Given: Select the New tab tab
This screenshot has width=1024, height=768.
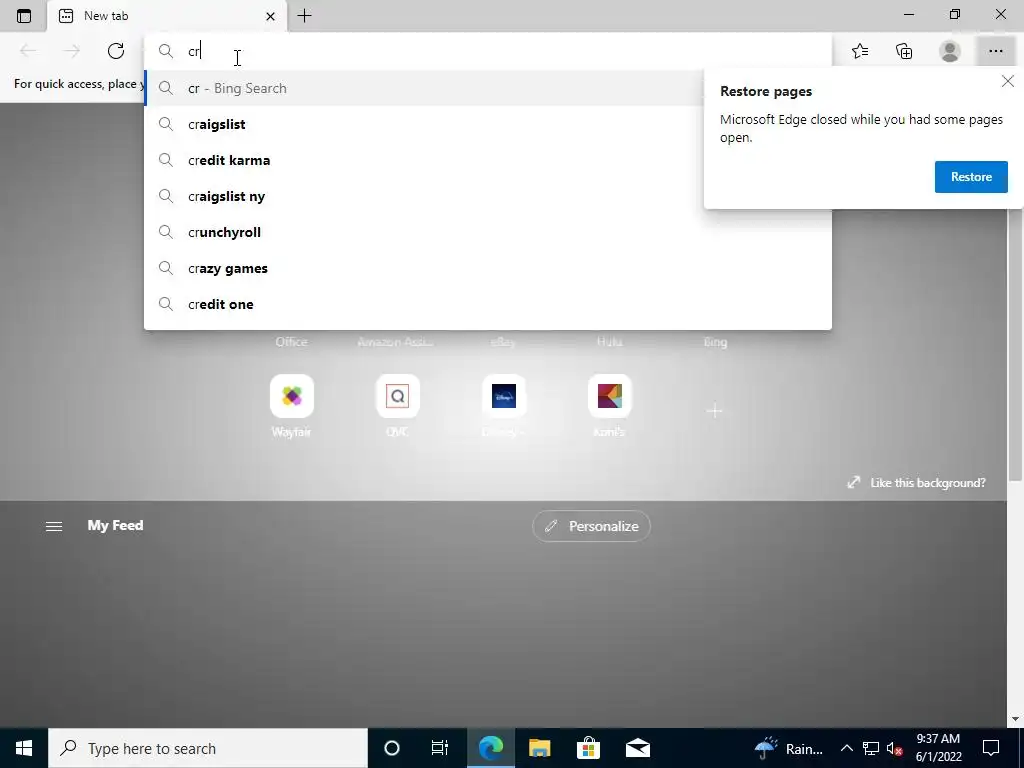Looking at the screenshot, I should coord(167,16).
